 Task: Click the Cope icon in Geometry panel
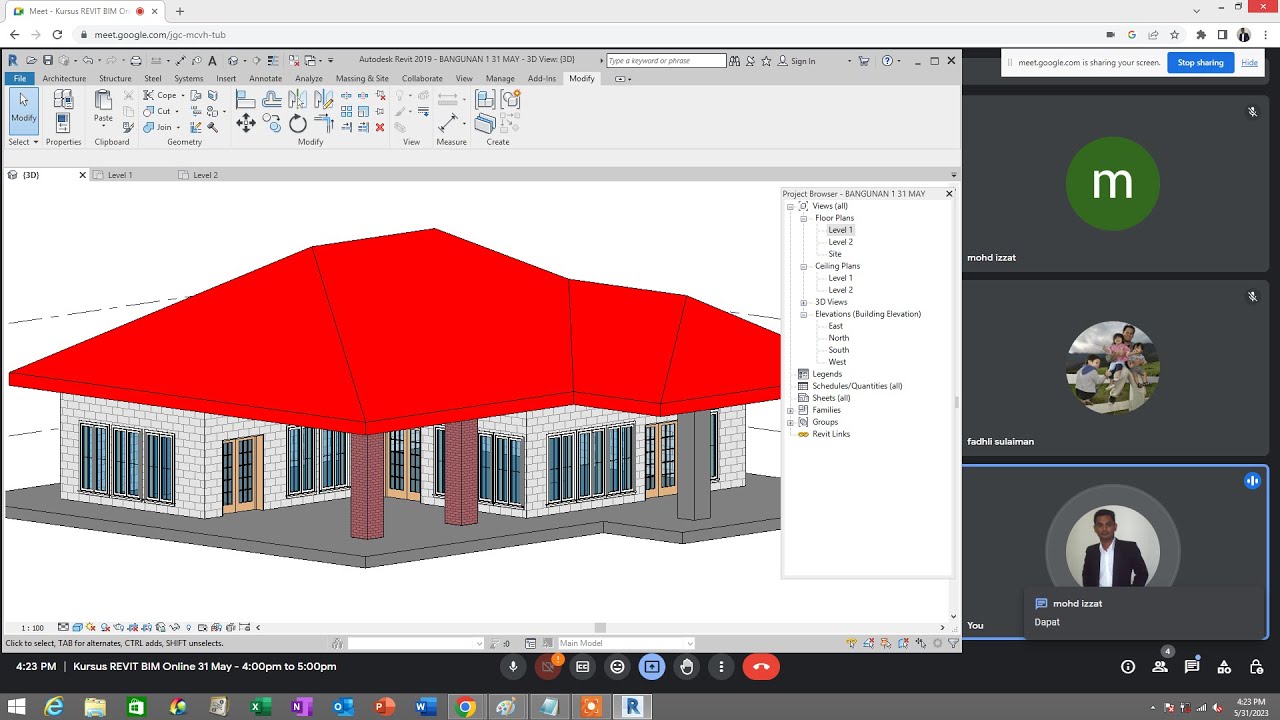click(148, 95)
